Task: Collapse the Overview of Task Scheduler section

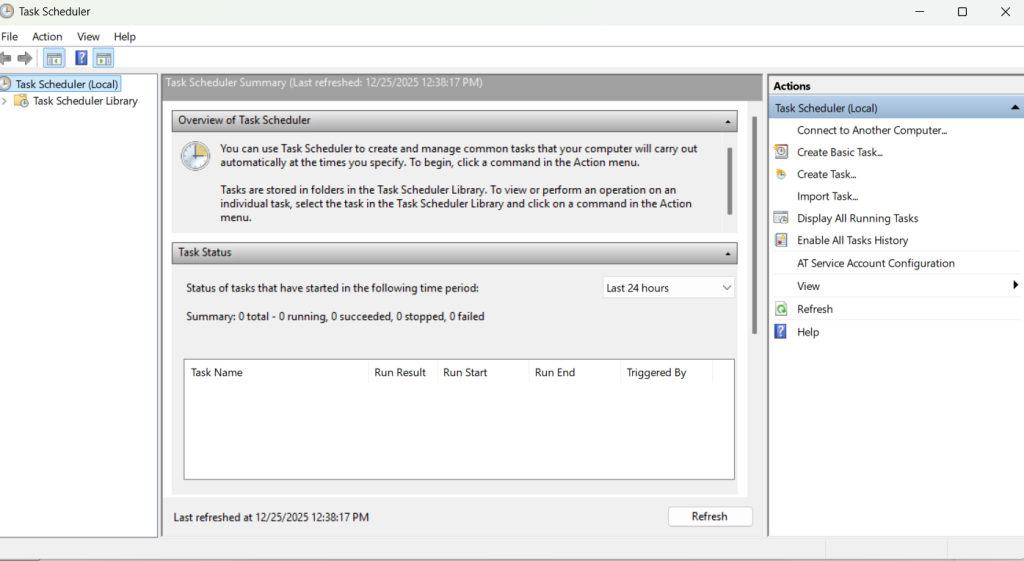Action: (728, 121)
